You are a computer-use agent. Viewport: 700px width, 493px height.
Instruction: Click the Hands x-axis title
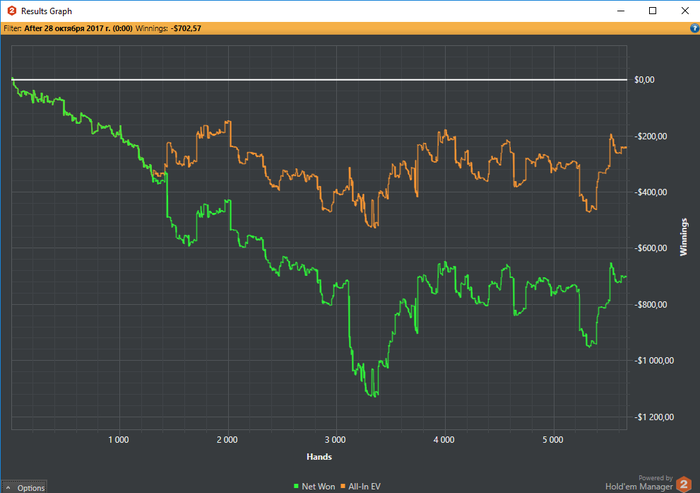(x=319, y=457)
